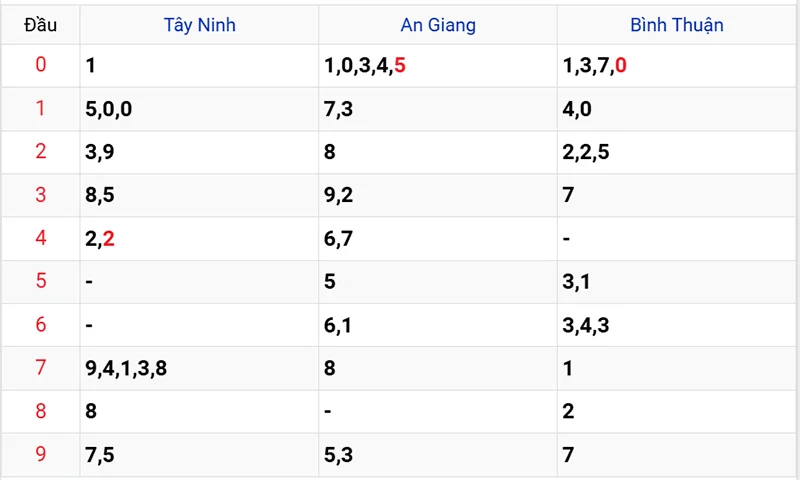
Task: Click the Bình Thuận cell showing 1,3,7,0
Action: tap(595, 67)
